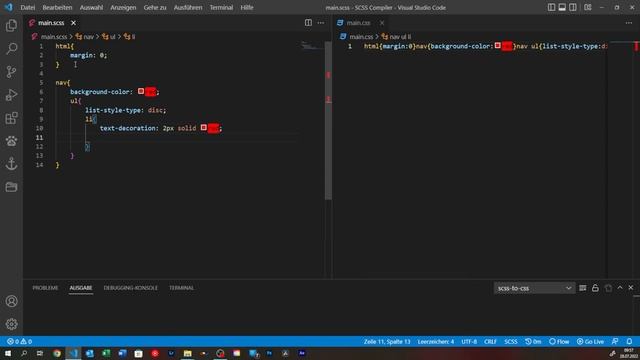The width and height of the screenshot is (640, 360).
Task: Open the feedback icon in status bar
Action: pos(615,342)
